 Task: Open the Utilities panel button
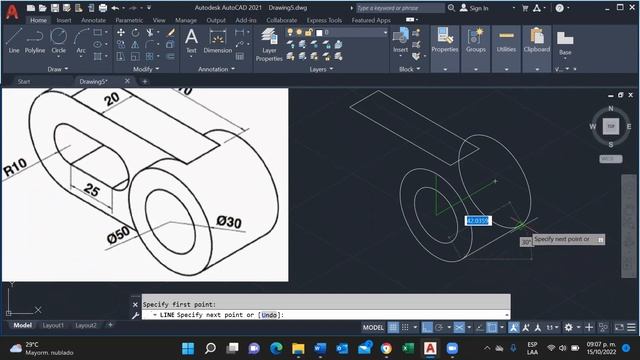click(506, 40)
